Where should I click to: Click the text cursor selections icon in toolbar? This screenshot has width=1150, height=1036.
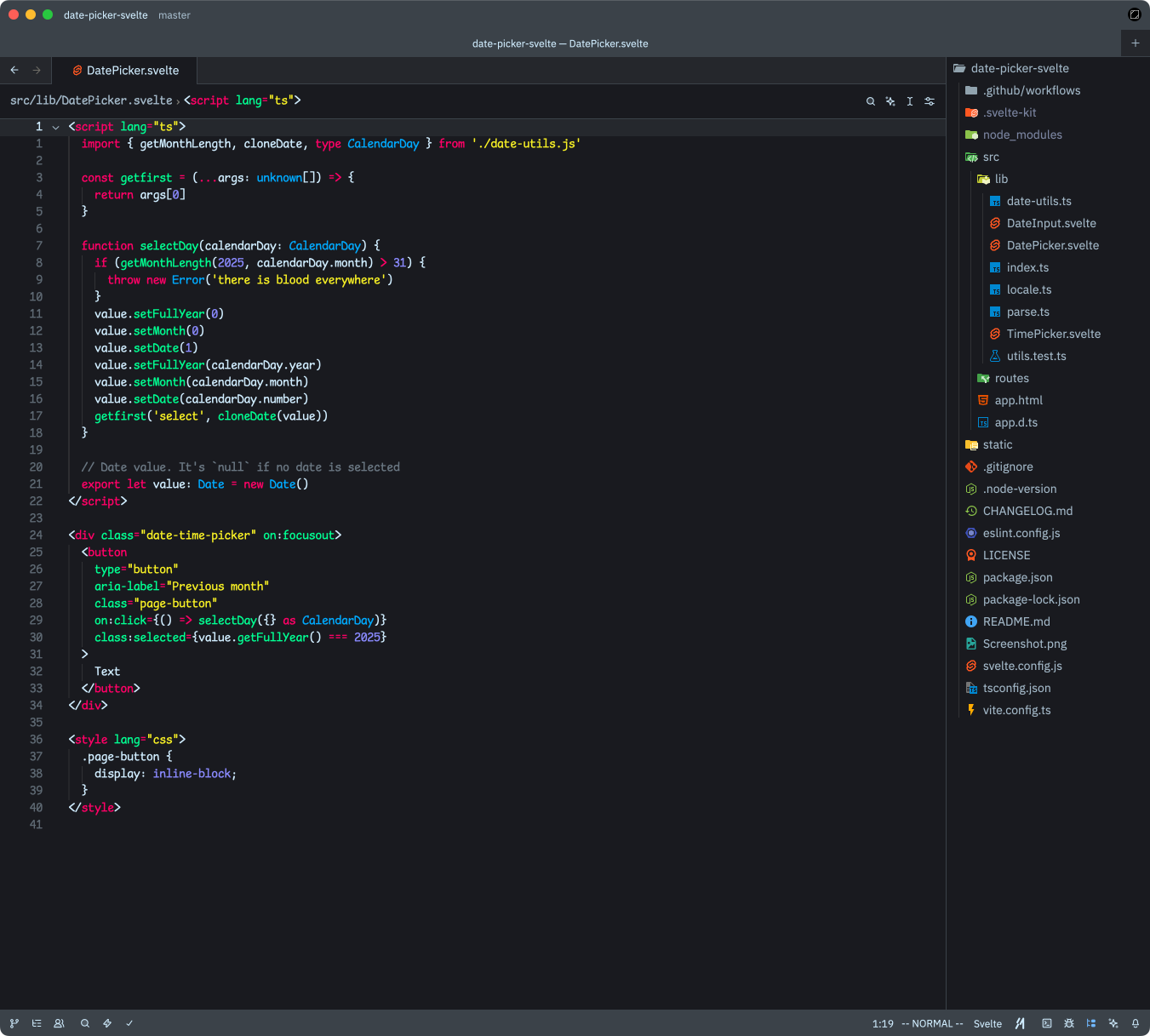point(910,101)
